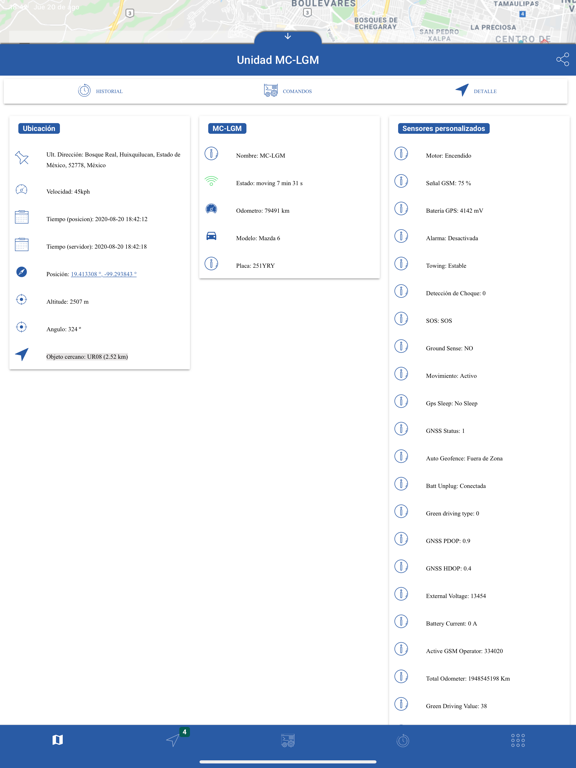The image size is (576, 768).
Task: Click the Comandos truck icon
Action: 271,91
